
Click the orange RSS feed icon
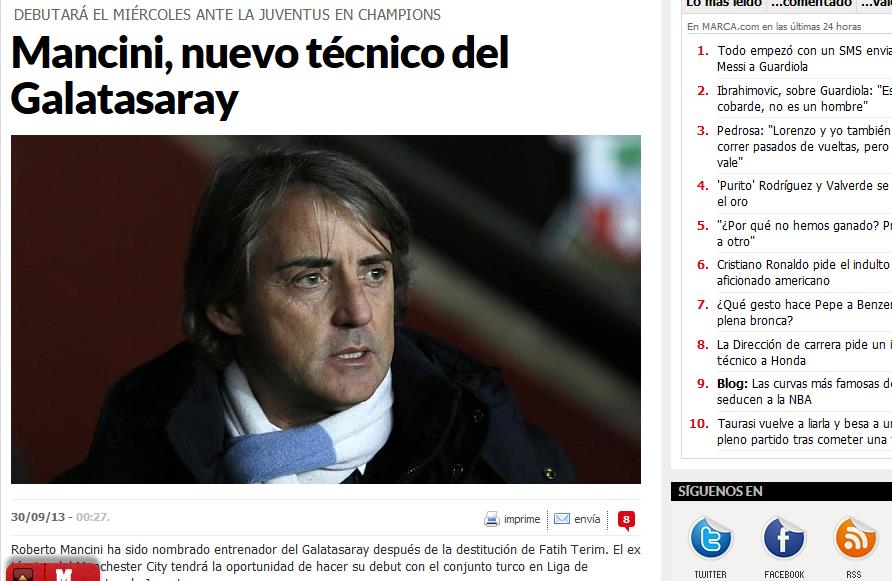[854, 538]
